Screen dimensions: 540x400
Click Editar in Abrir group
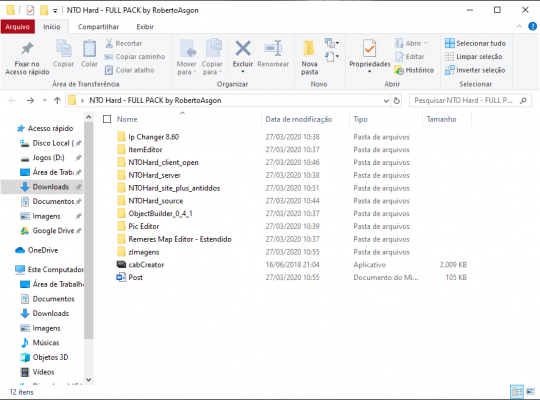410,57
